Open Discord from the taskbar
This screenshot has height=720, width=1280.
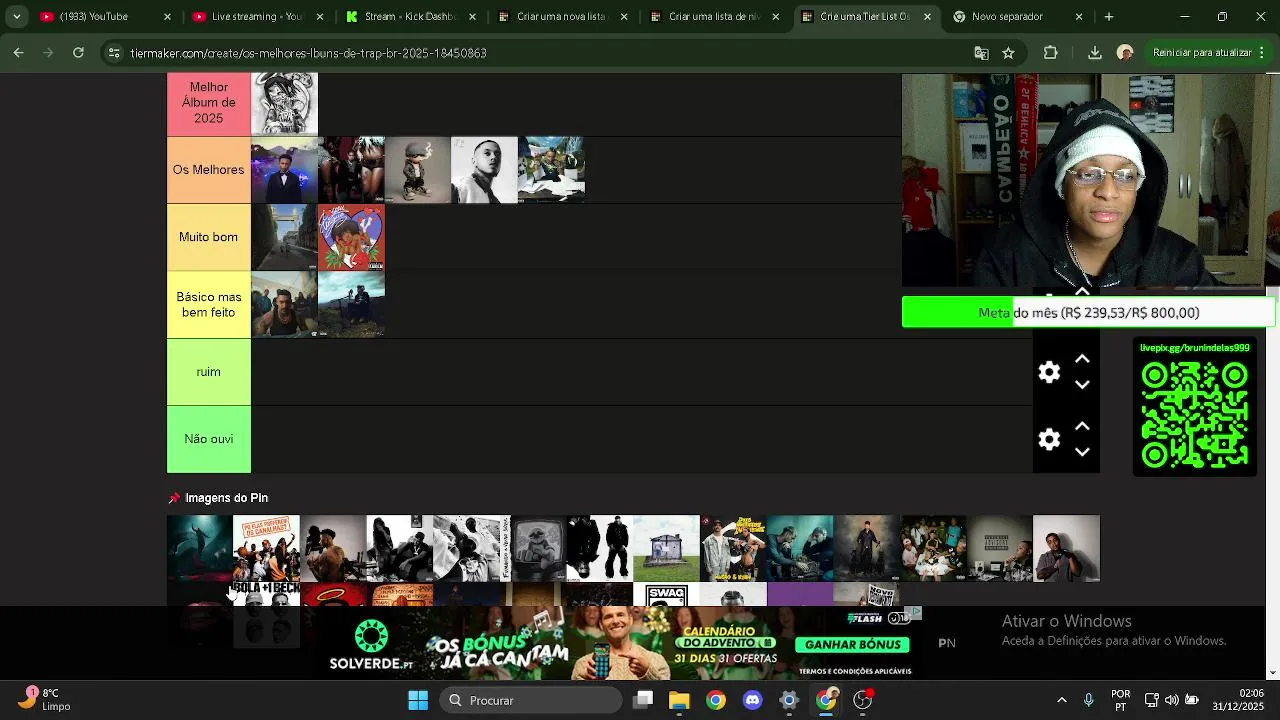(x=752, y=700)
